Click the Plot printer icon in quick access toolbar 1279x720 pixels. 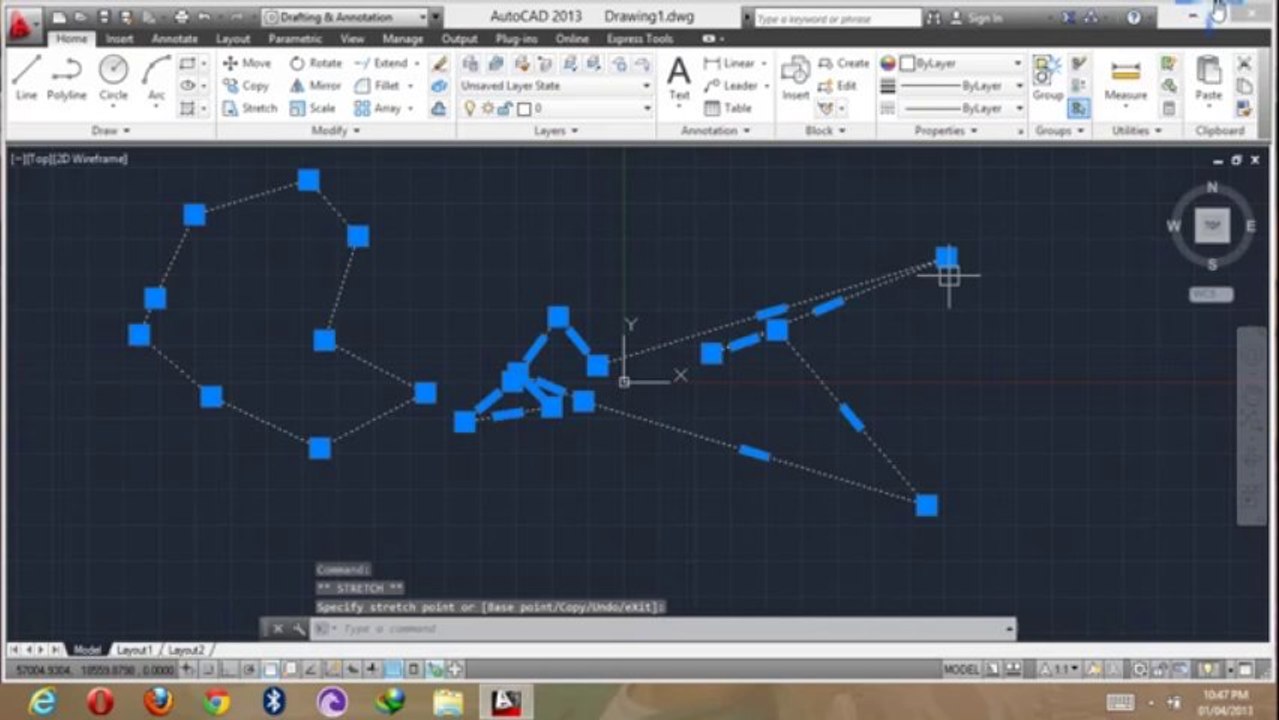[180, 17]
